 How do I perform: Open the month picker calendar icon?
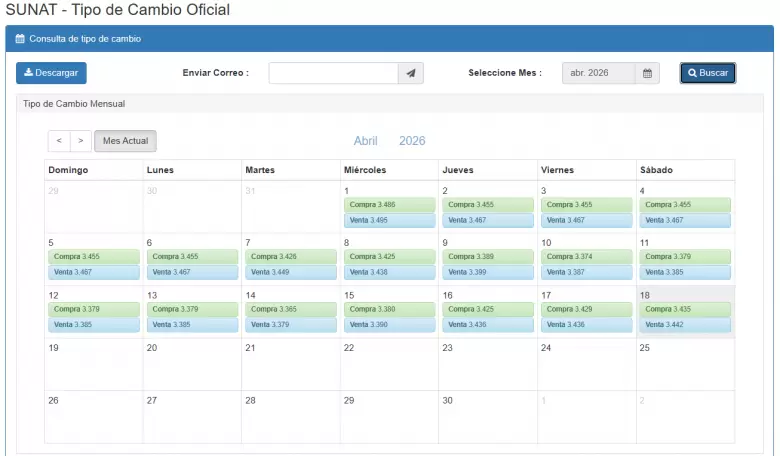[x=647, y=73]
